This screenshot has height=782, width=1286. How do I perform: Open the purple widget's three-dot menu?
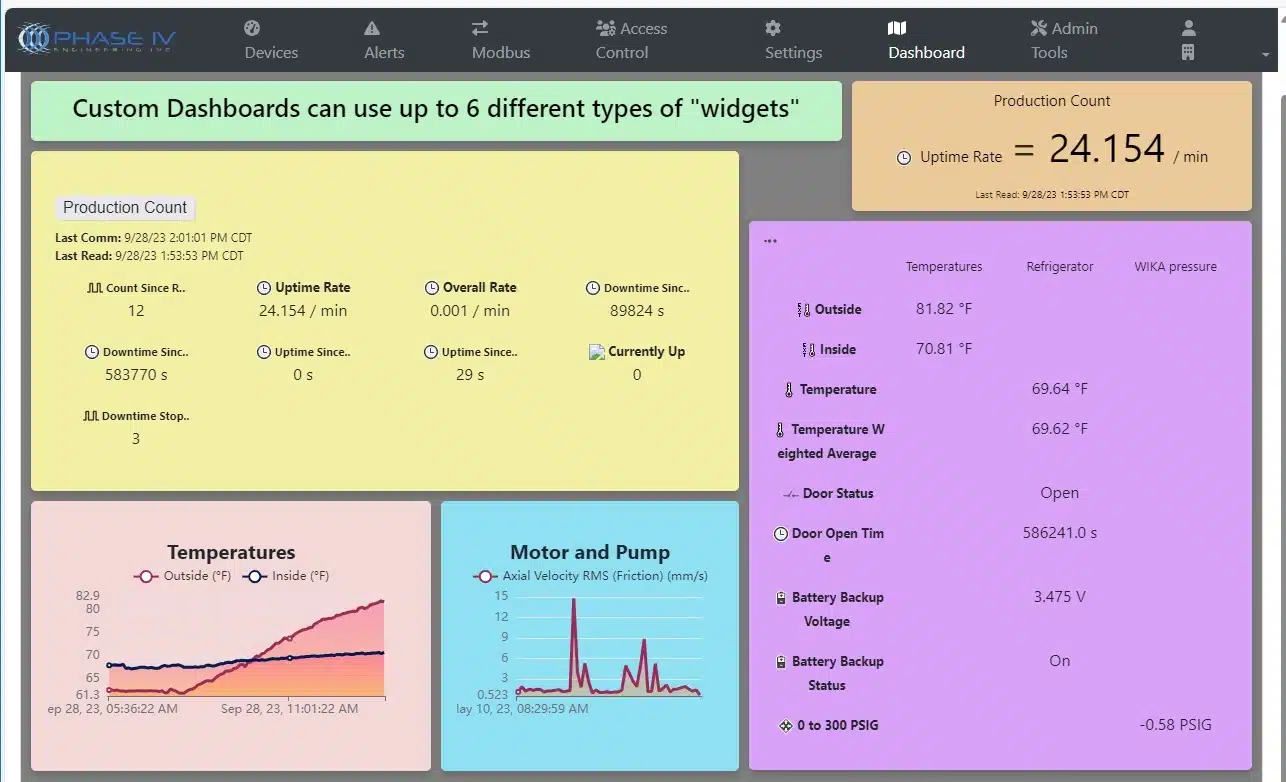pyautogui.click(x=770, y=241)
